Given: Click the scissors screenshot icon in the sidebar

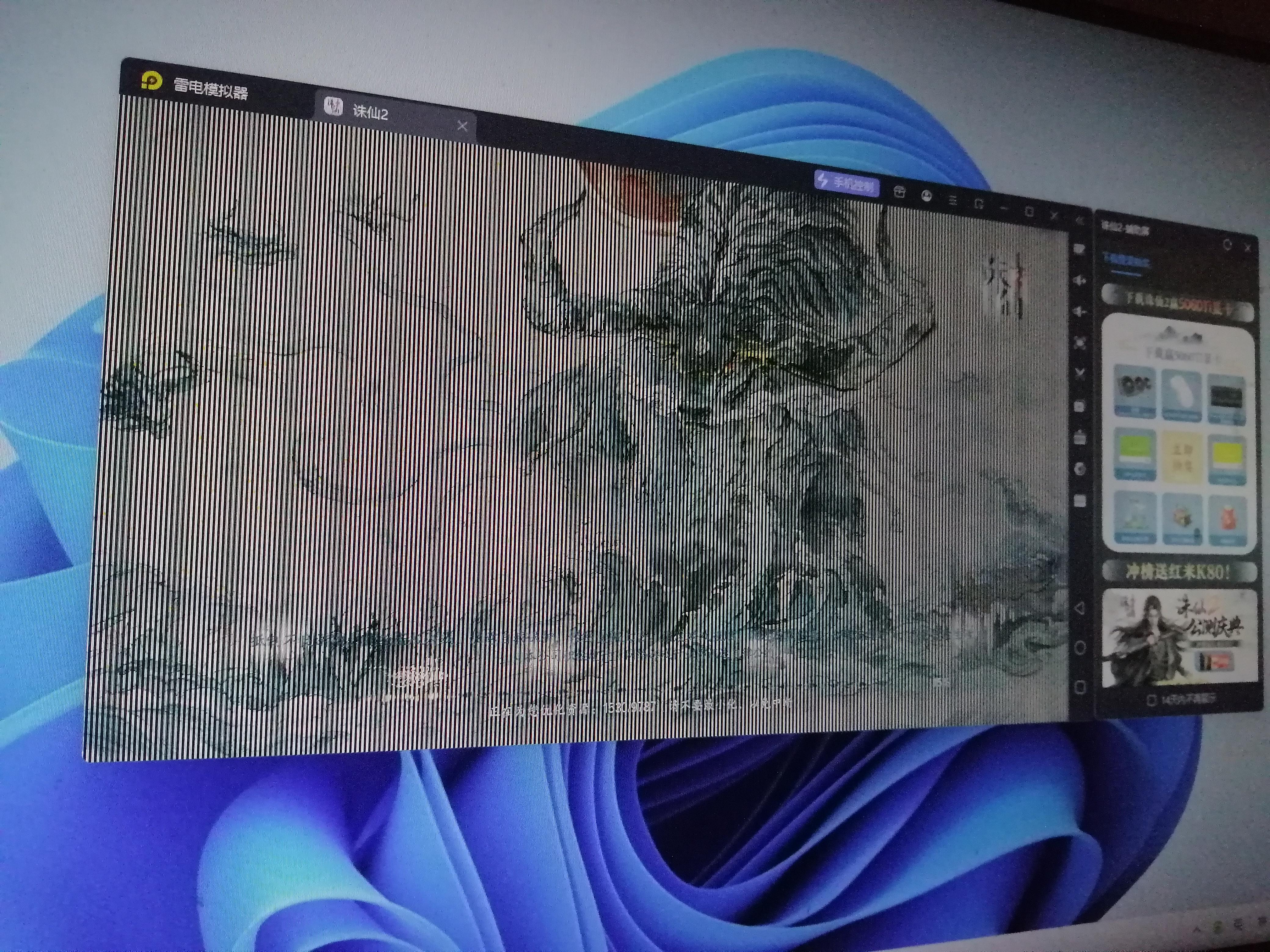Looking at the screenshot, I should coord(1080,374).
